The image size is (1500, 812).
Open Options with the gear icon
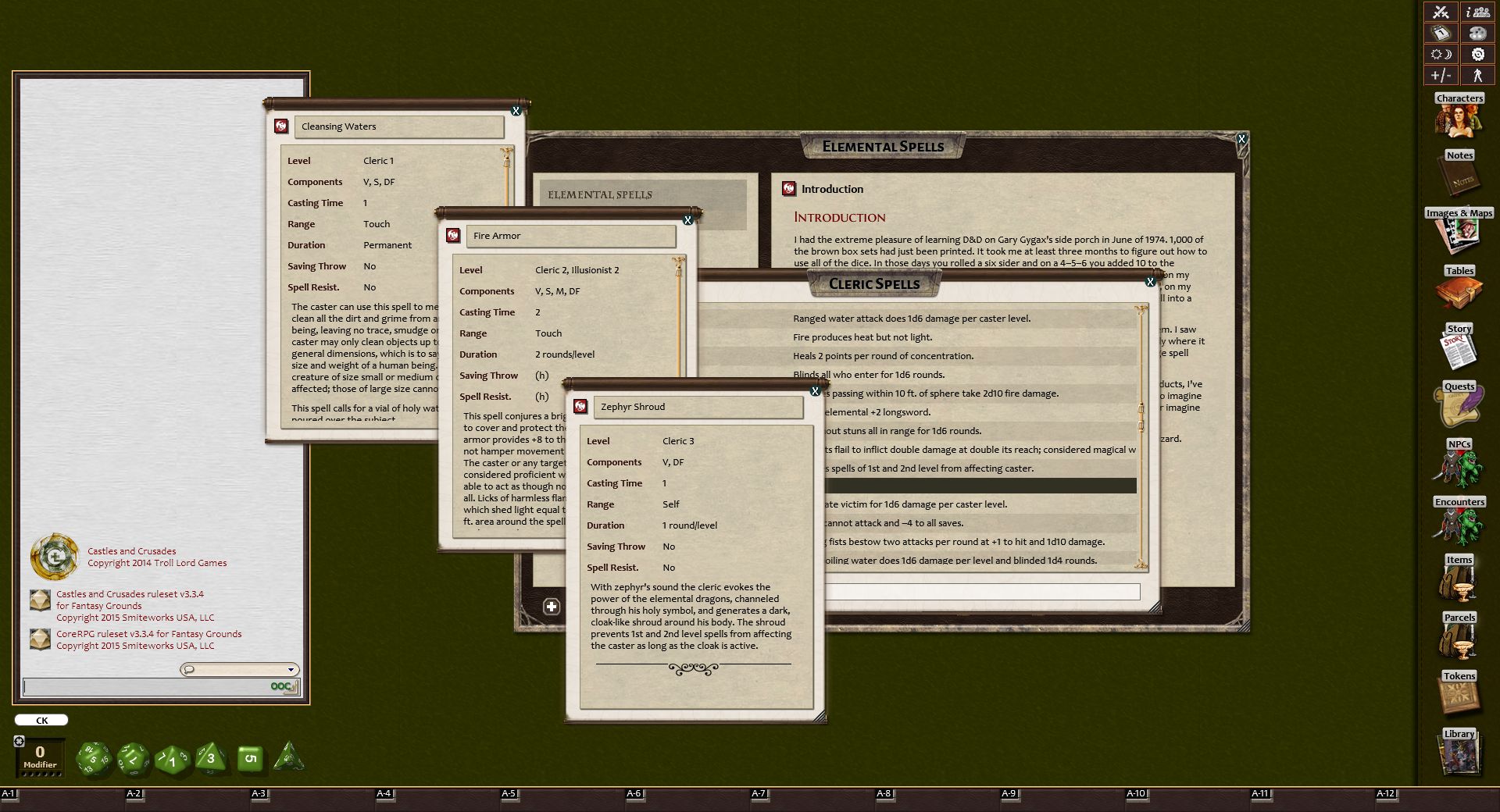tap(1477, 54)
